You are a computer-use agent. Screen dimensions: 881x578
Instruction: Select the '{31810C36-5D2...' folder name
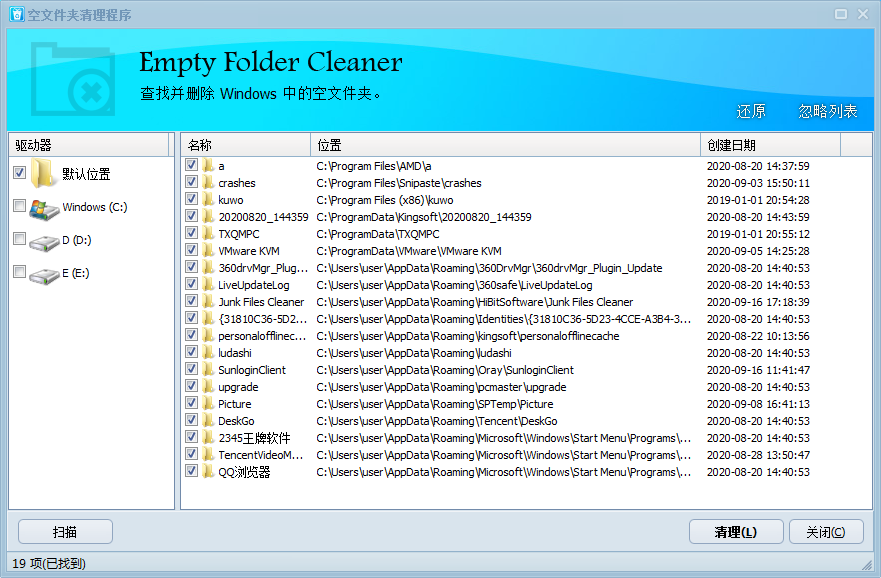pyautogui.click(x=262, y=319)
